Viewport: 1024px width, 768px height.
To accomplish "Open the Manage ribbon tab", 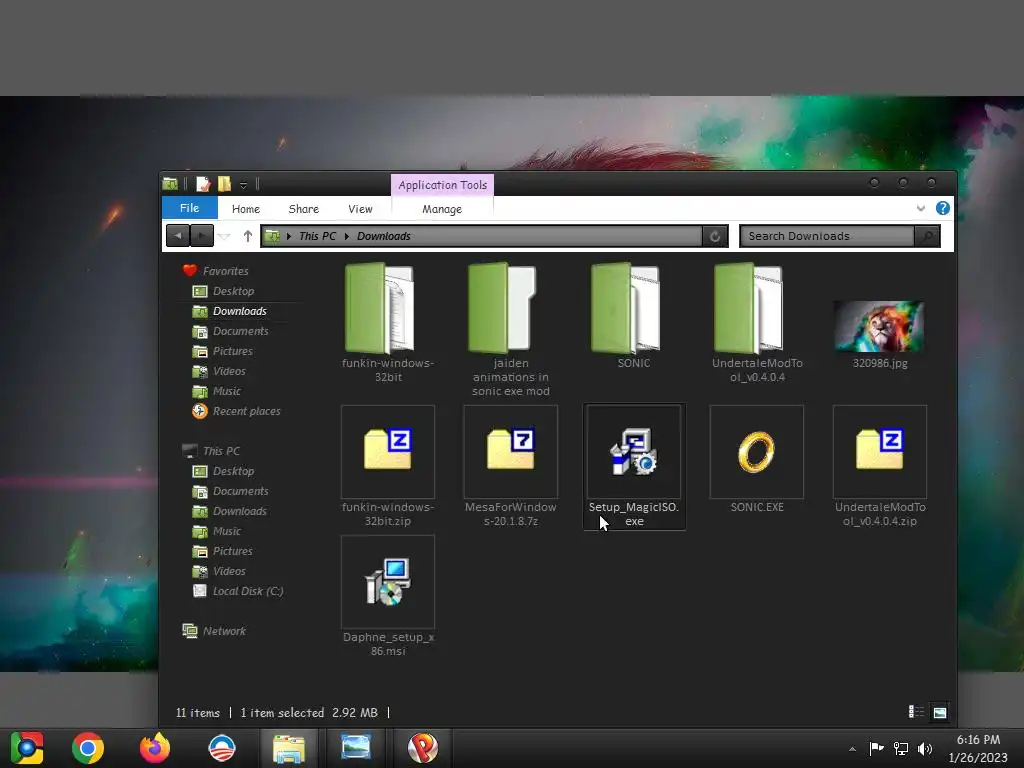I will click(x=442, y=209).
